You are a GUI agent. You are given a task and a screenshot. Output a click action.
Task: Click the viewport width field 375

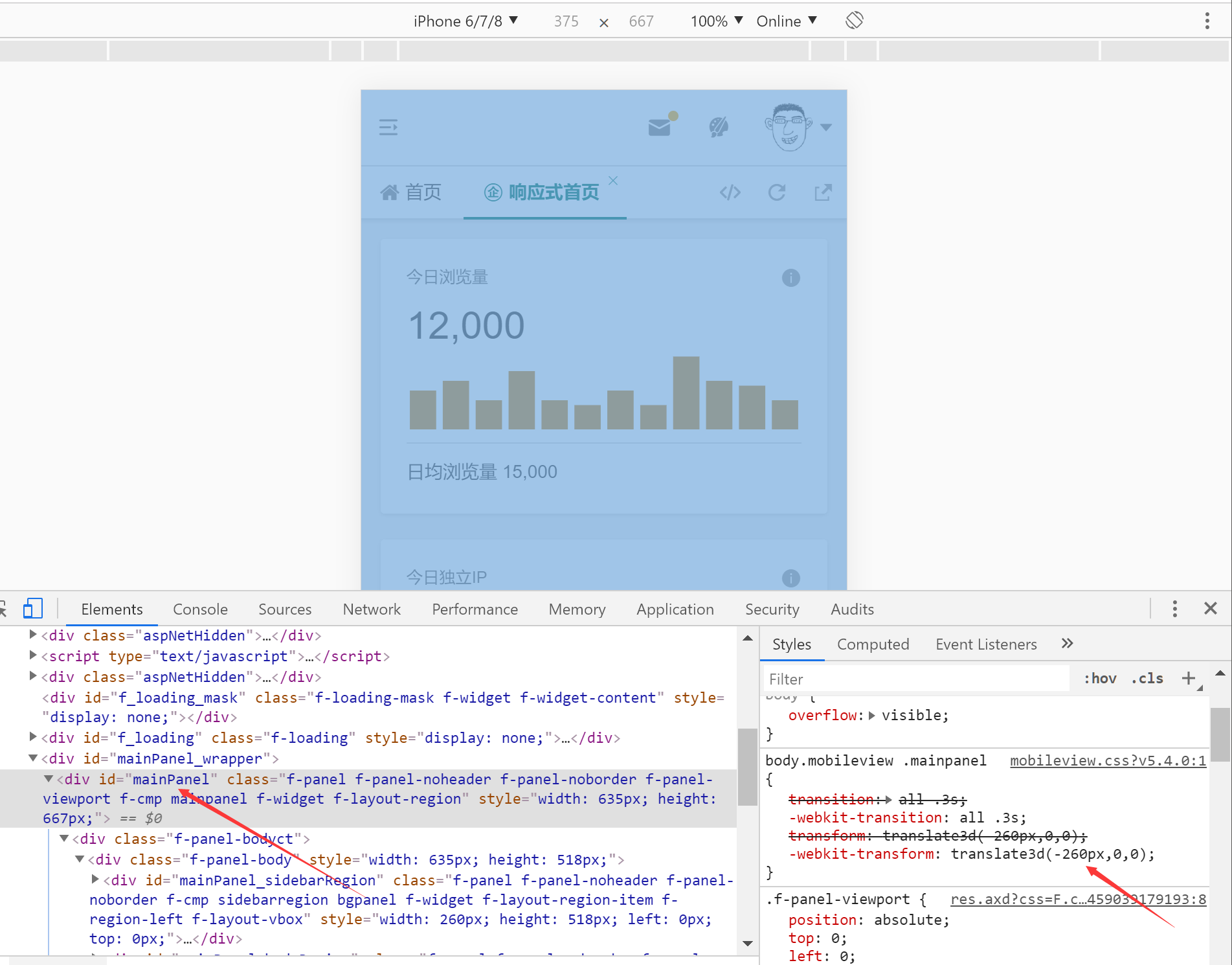coord(566,21)
